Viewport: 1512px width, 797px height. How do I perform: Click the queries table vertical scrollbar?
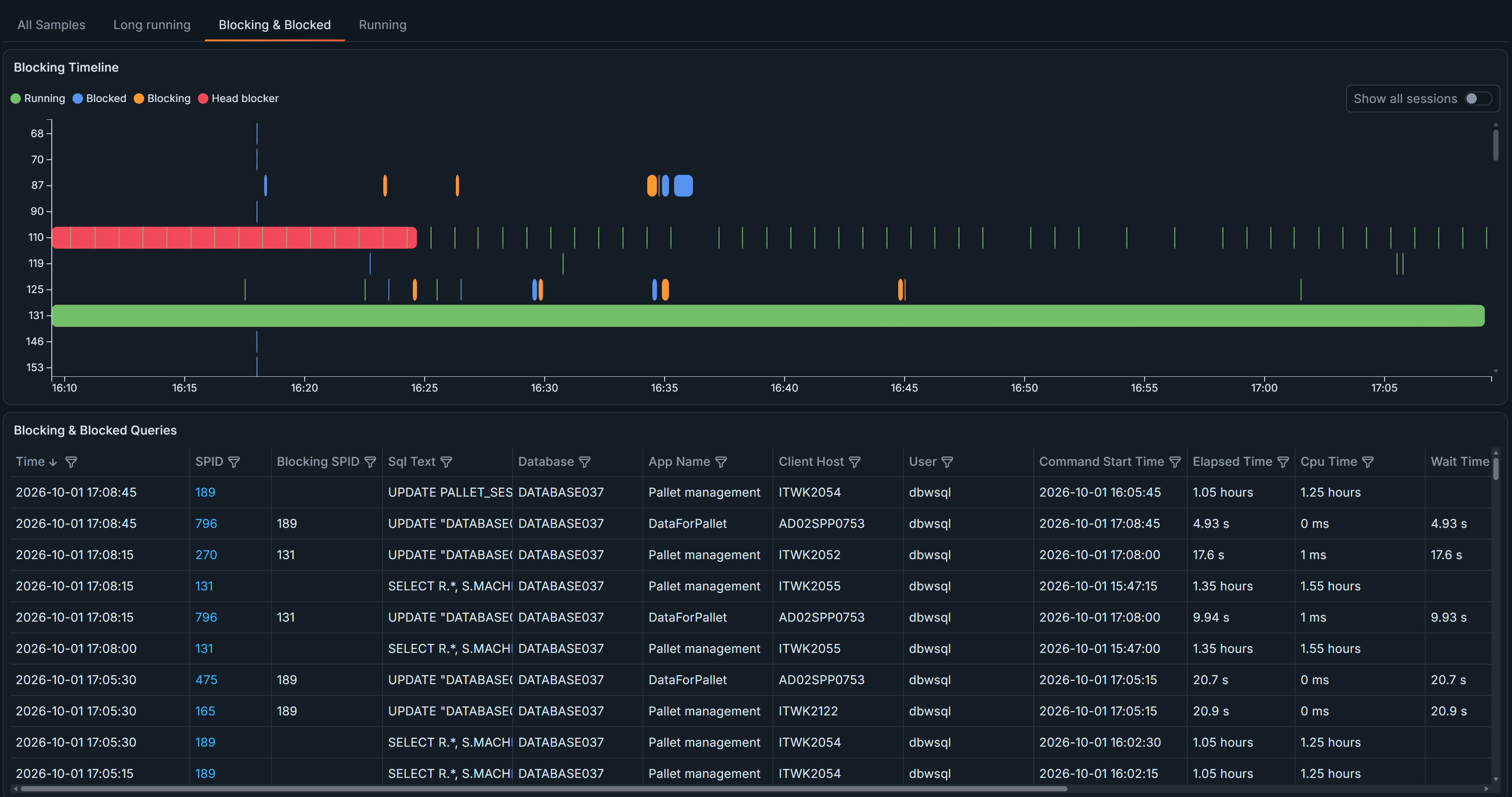coord(1496,468)
